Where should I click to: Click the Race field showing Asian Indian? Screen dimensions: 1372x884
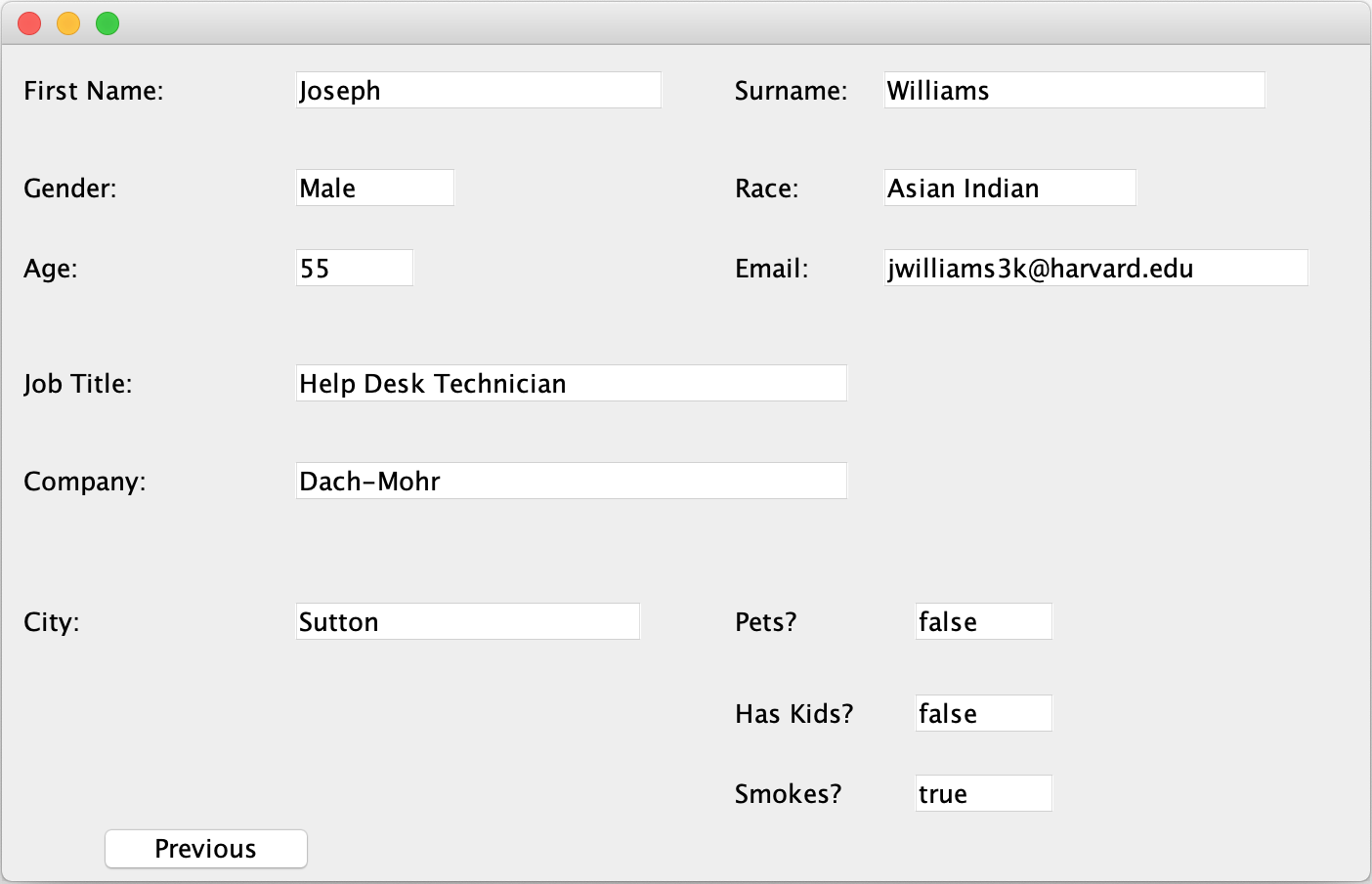click(x=1008, y=187)
